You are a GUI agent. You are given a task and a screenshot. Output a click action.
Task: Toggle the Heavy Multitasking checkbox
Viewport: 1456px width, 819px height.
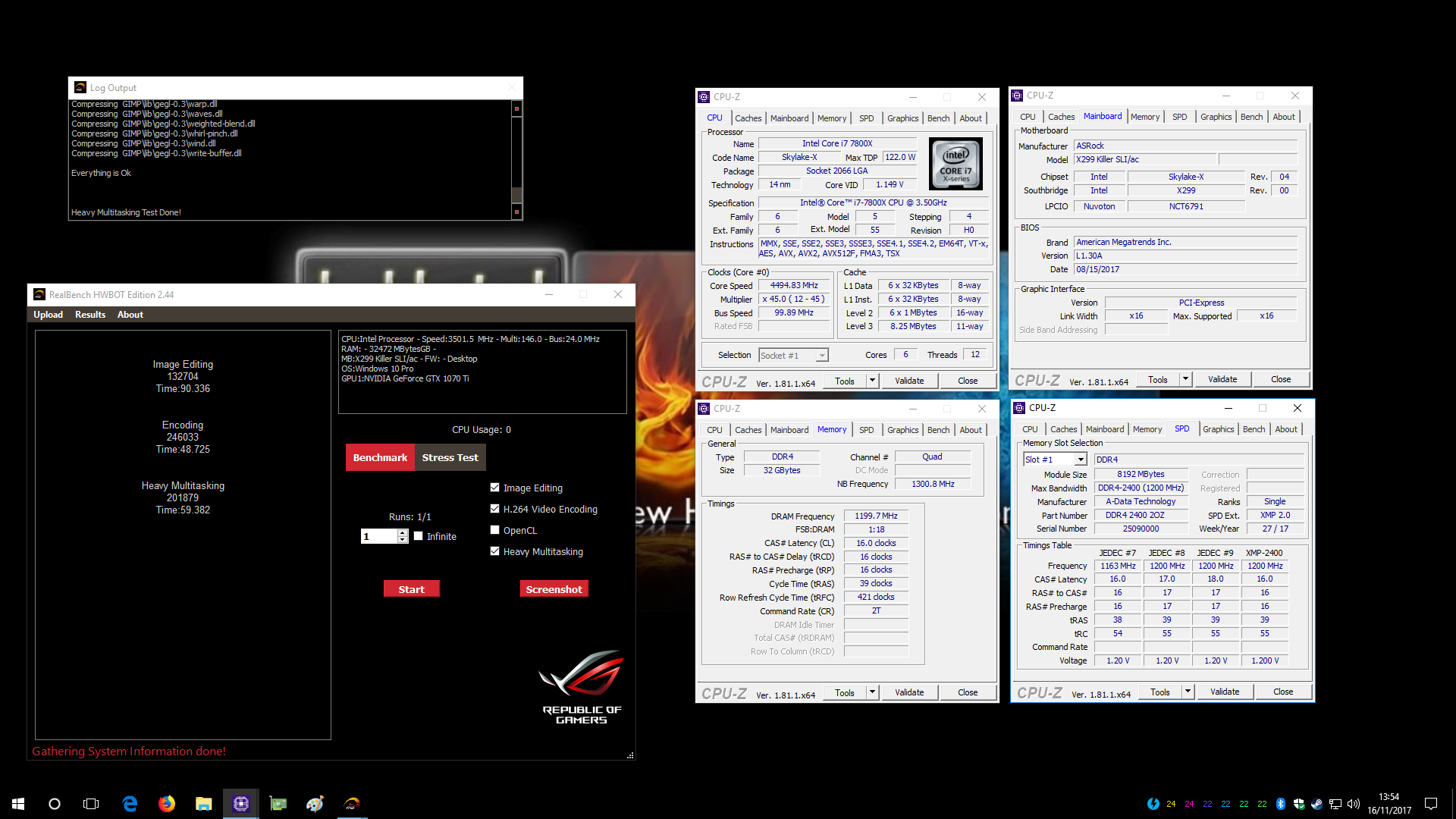tap(495, 551)
